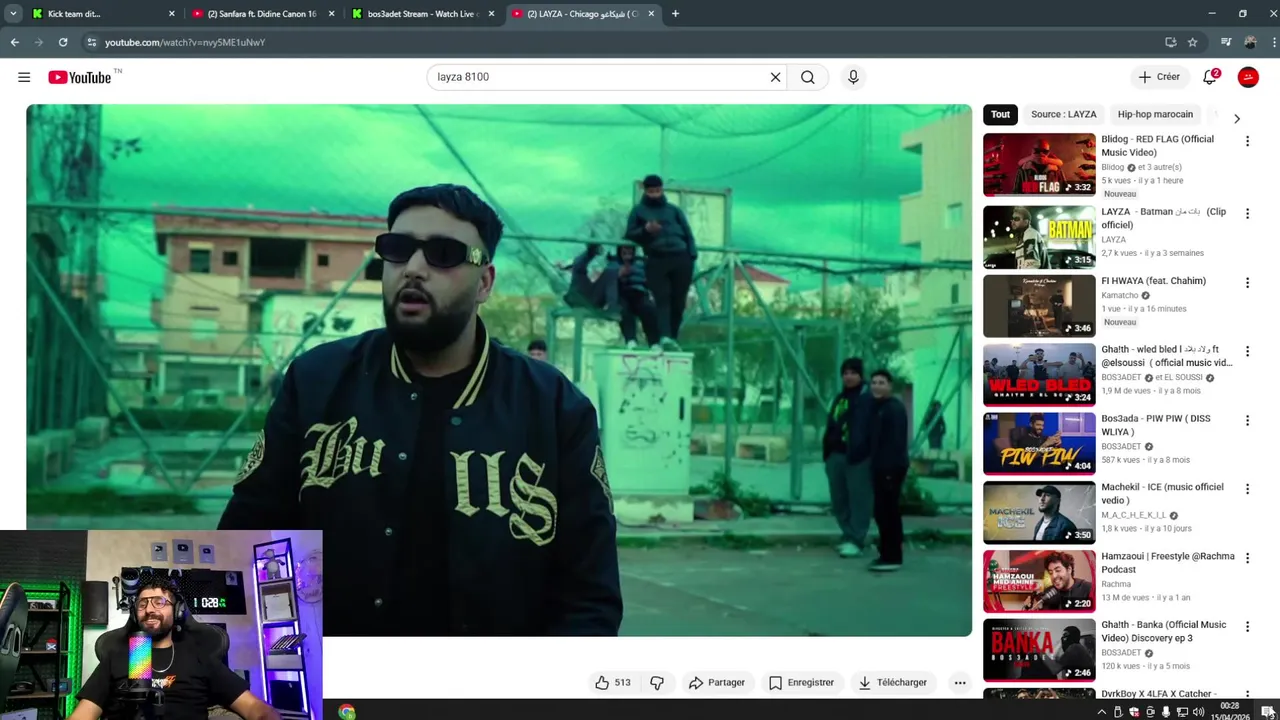This screenshot has width=1280, height=720.
Task: Open Chrome profile avatar
Action: click(x=1250, y=42)
